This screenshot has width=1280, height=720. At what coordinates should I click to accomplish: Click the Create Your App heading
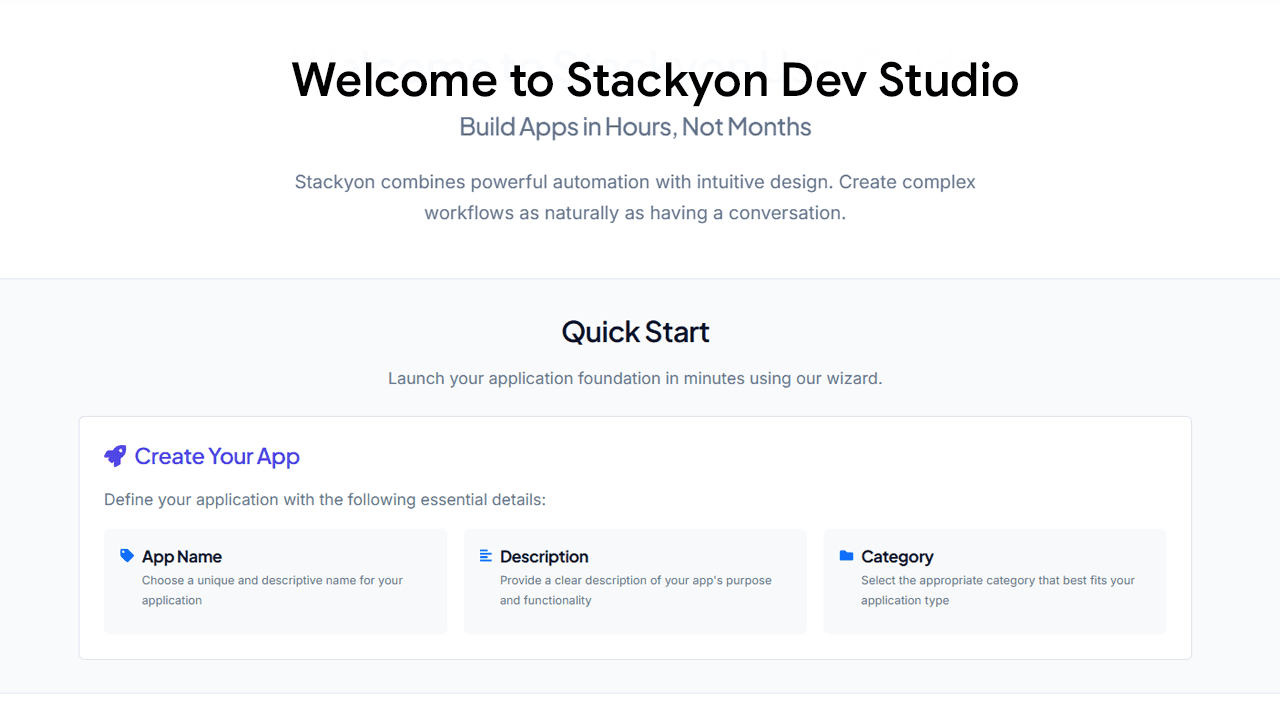[x=218, y=456]
